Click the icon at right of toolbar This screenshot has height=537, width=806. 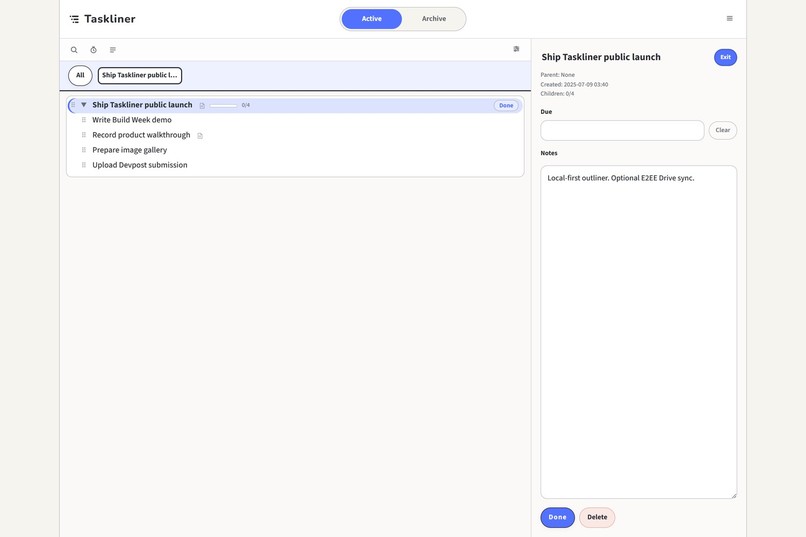click(516, 49)
